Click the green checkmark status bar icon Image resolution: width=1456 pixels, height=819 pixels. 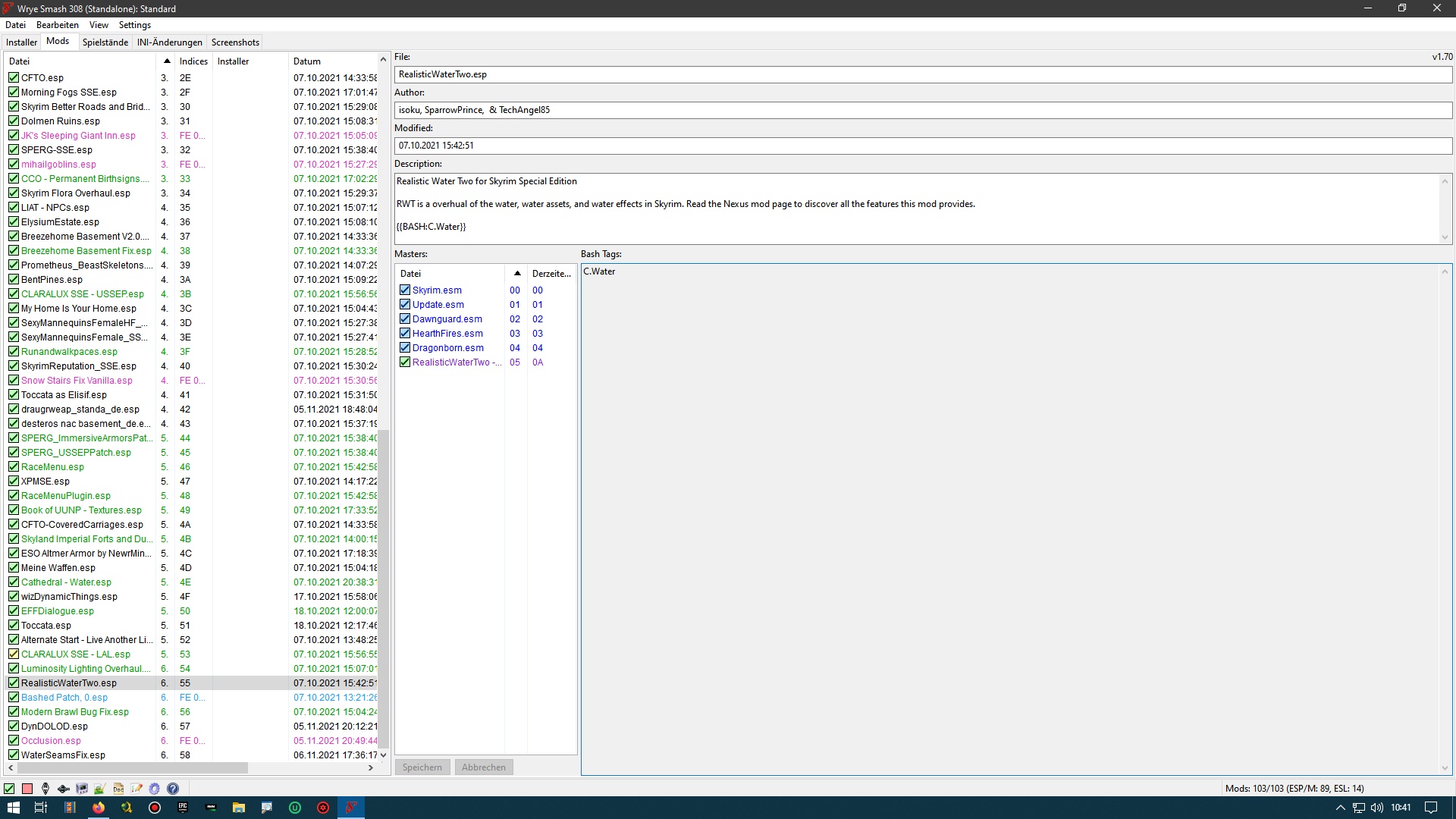[x=9, y=789]
